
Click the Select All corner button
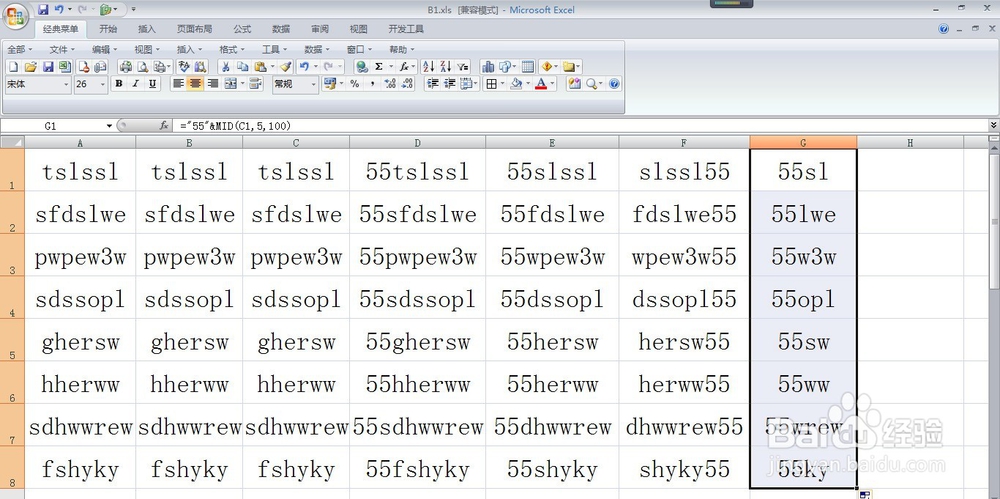coord(12,142)
